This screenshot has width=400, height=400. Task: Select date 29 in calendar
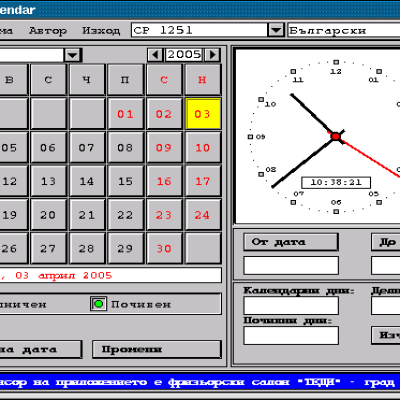pos(125,248)
